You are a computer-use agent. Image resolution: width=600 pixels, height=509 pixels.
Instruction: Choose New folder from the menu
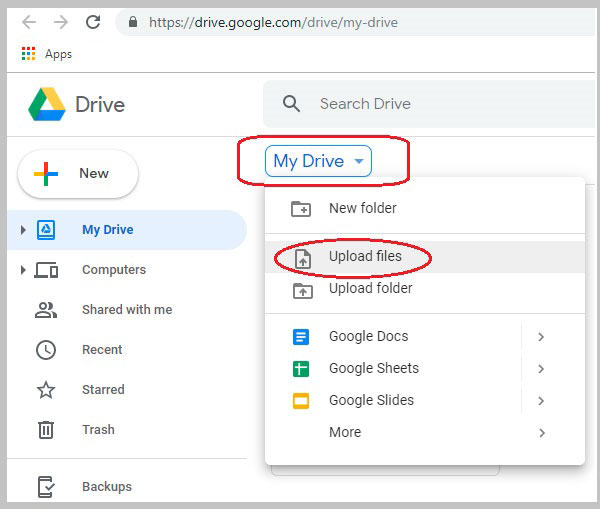click(x=425, y=209)
